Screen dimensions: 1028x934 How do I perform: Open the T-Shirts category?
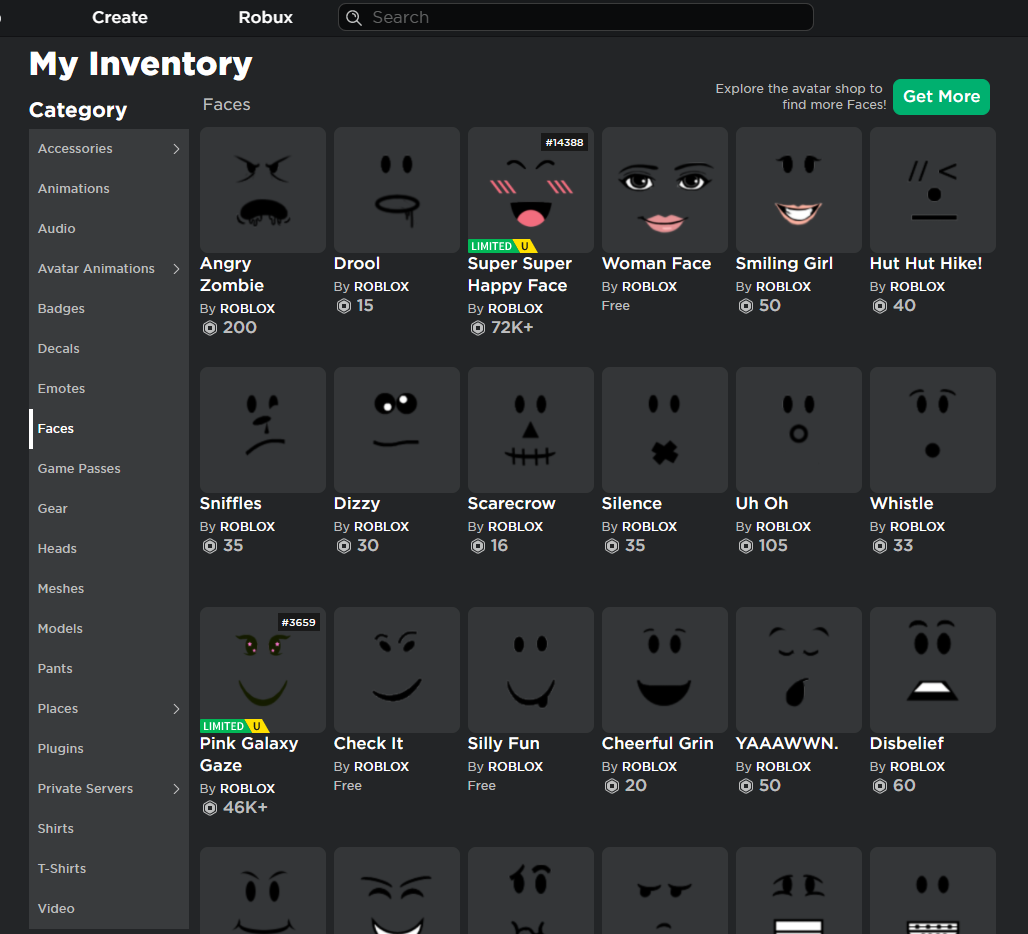pos(109,868)
